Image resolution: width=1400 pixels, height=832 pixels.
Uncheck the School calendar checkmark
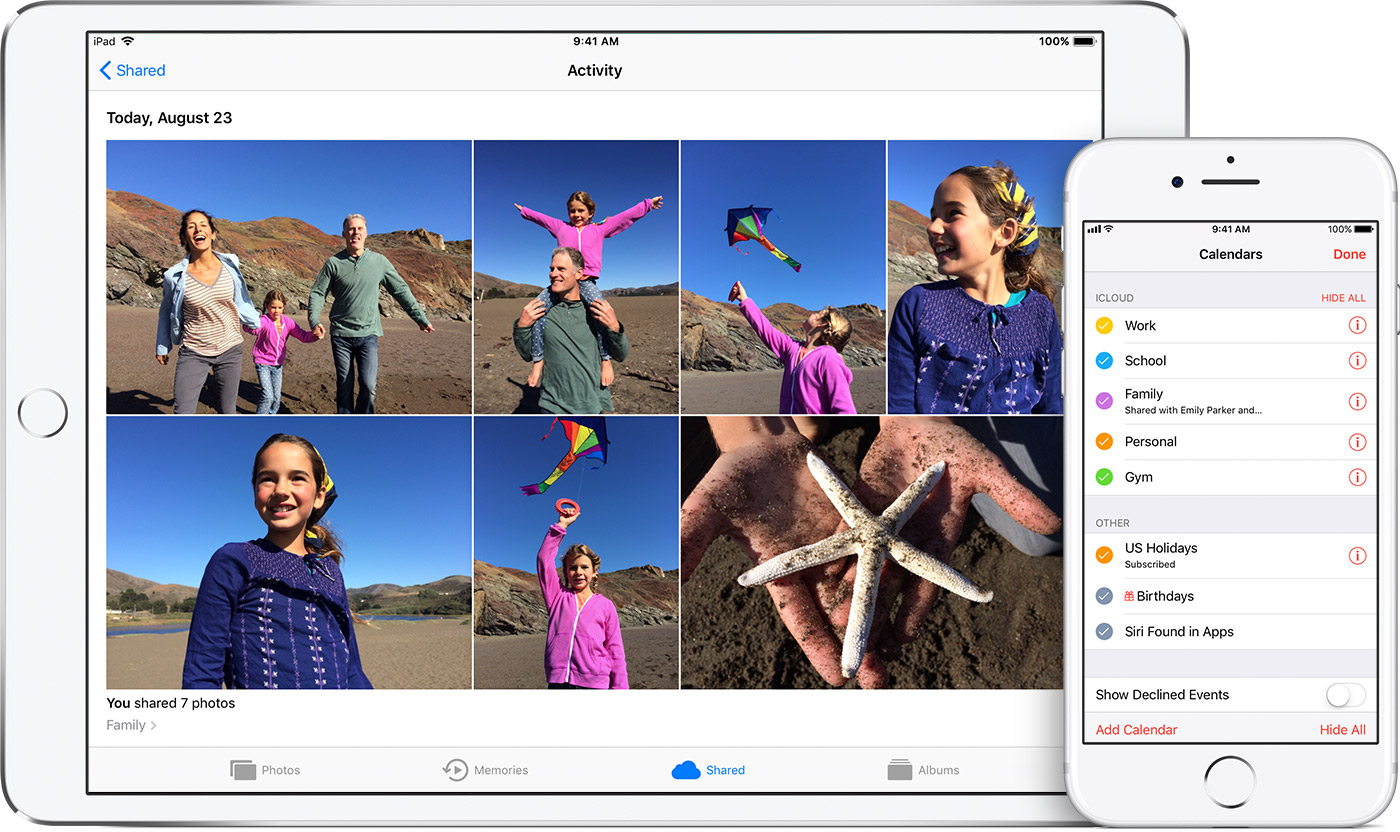pos(1104,361)
